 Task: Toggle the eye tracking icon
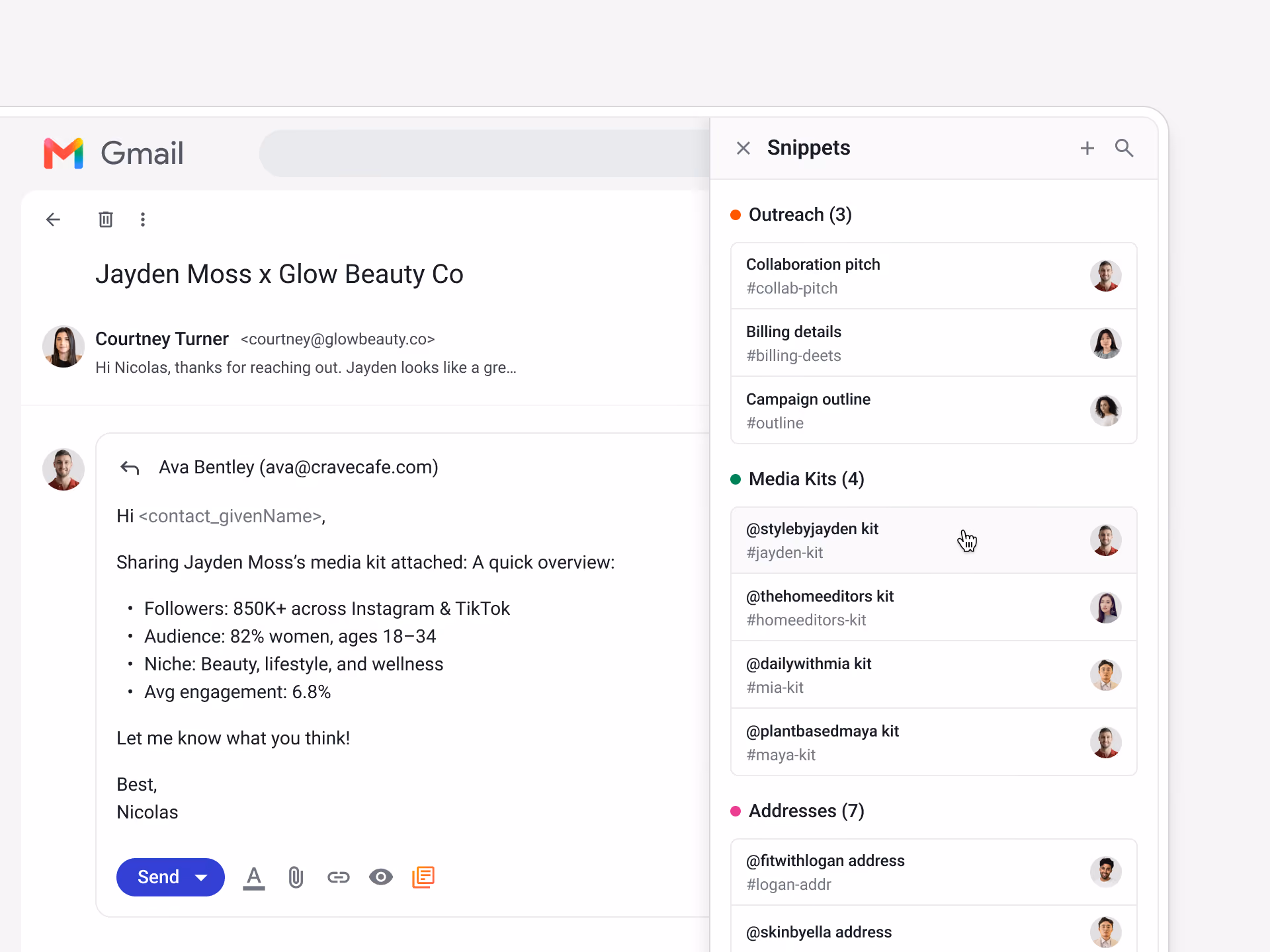pyautogui.click(x=381, y=877)
